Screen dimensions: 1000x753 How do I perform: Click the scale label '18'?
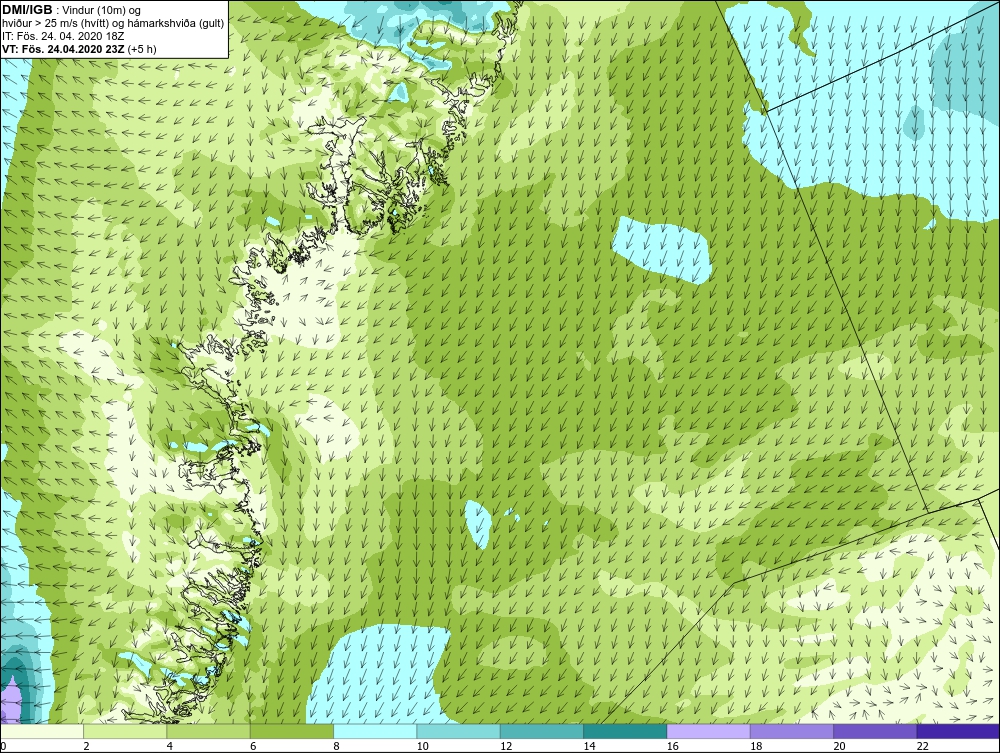(756, 747)
